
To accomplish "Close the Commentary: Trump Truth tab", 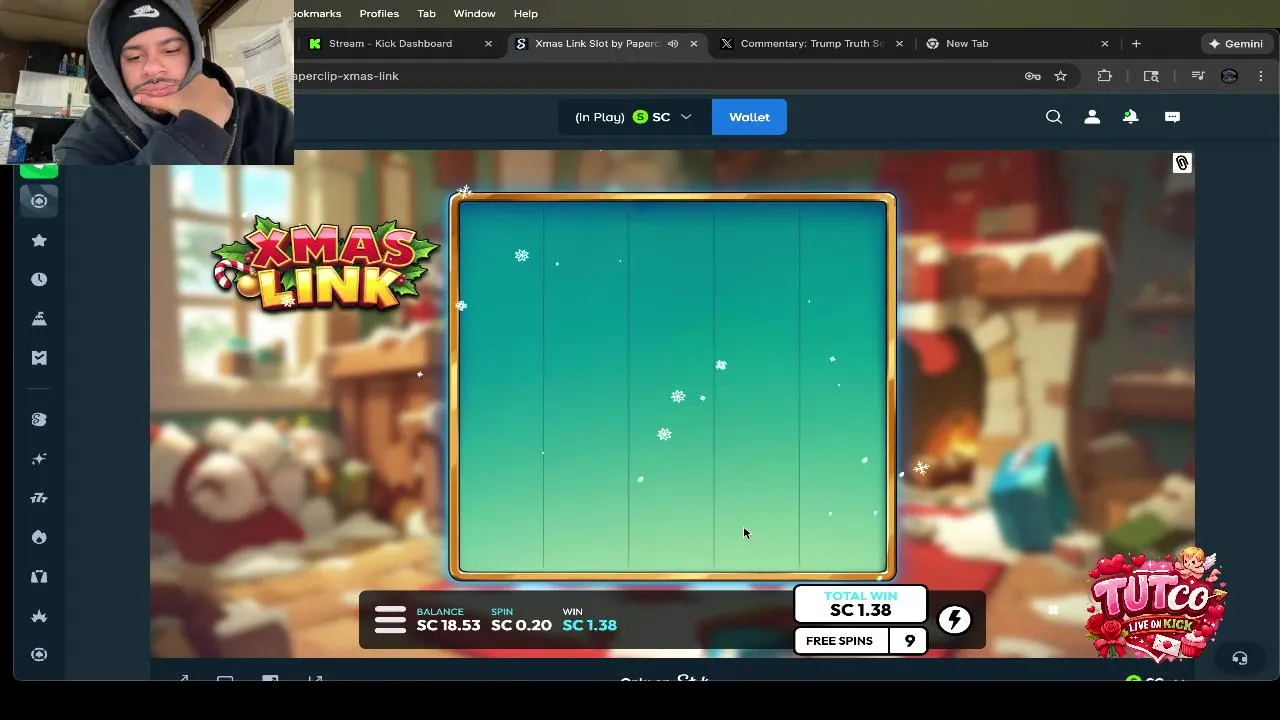I will pos(899,44).
